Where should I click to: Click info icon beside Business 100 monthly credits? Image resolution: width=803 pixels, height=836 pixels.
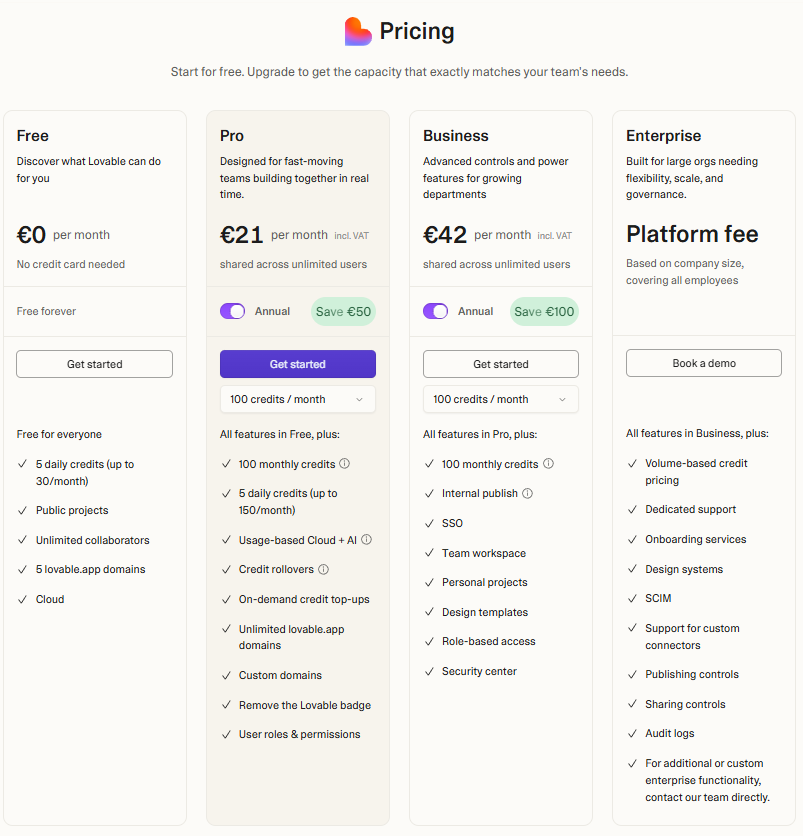pos(548,464)
